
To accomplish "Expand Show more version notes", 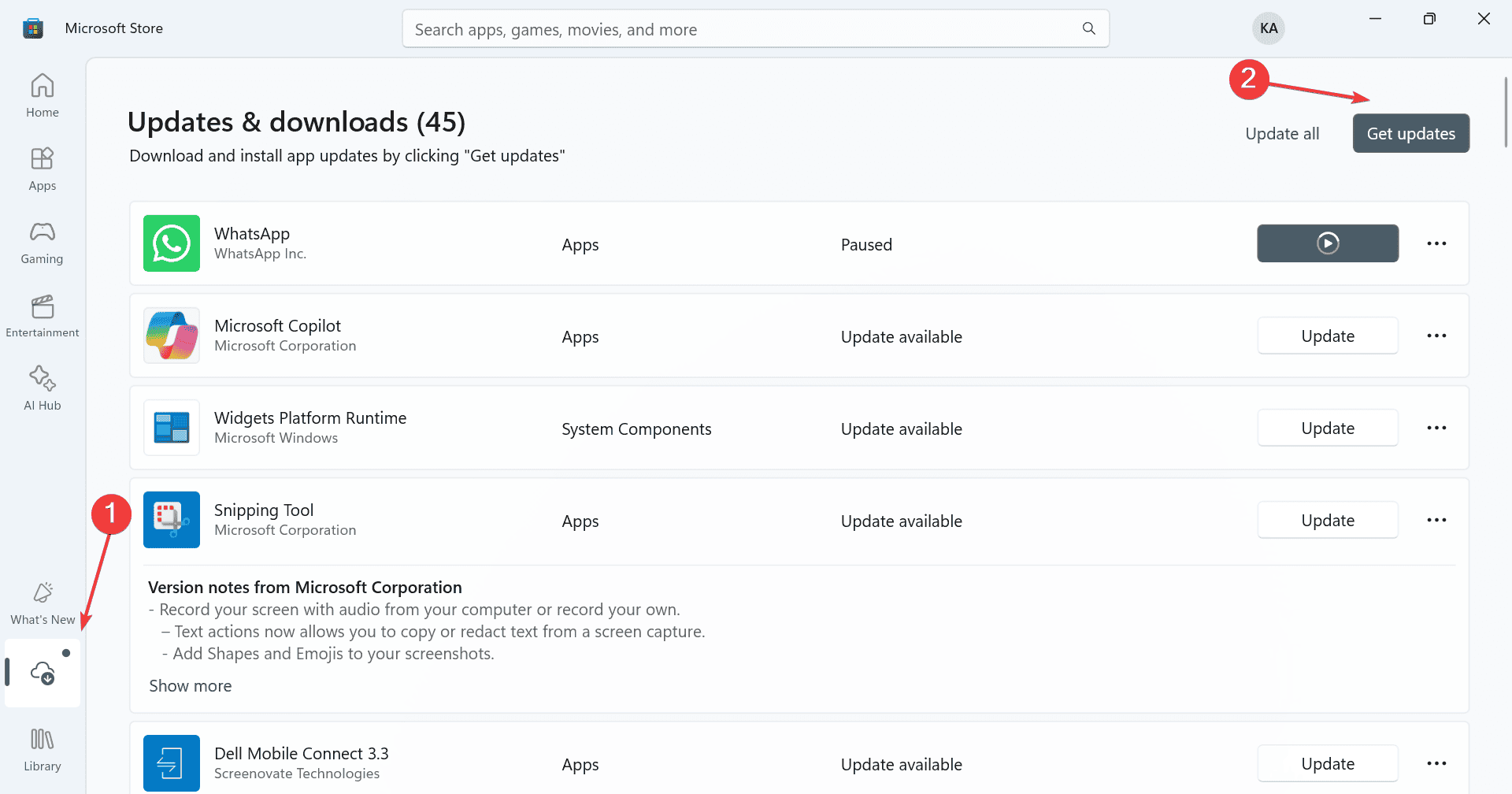I will point(191,686).
